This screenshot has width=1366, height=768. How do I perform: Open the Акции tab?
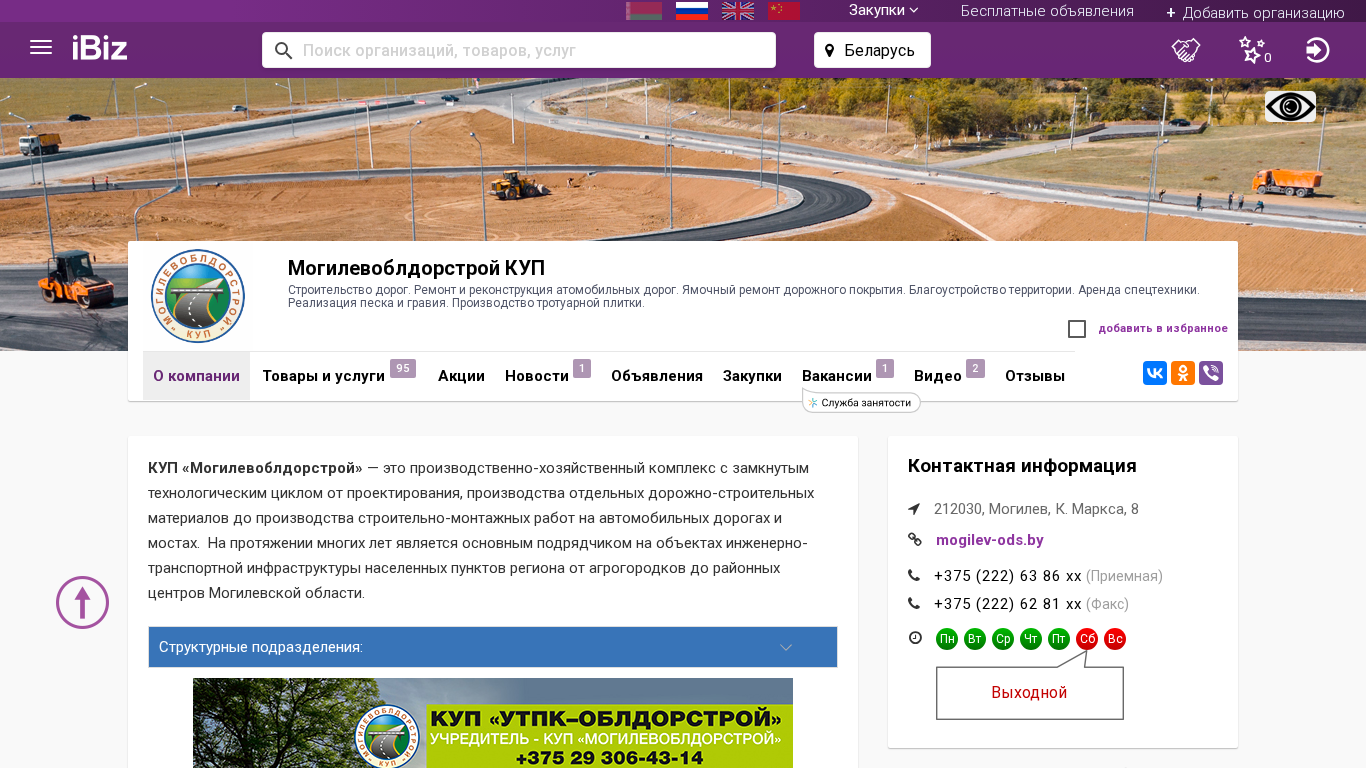[461, 376]
